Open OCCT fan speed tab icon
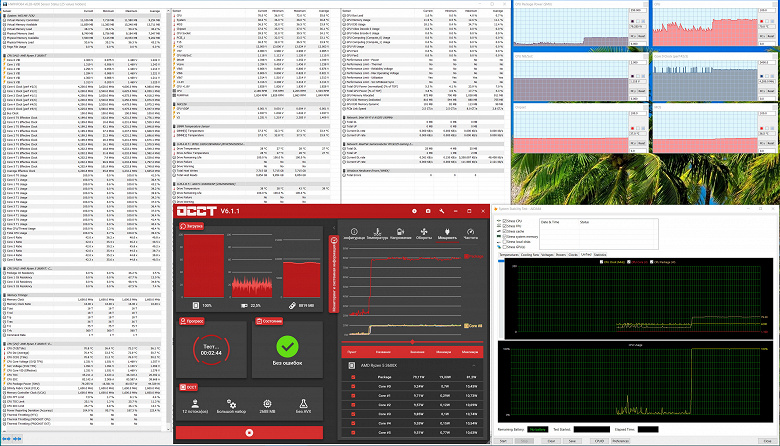The width and height of the screenshot is (780, 446). click(424, 232)
